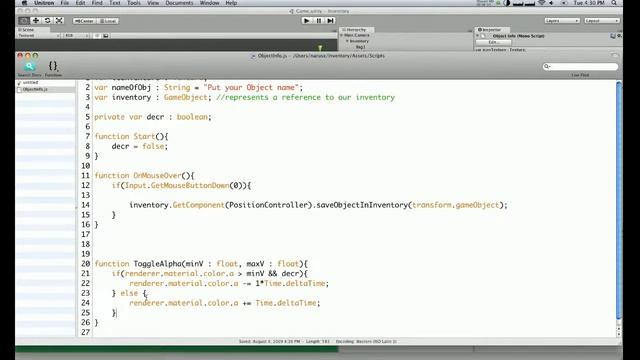The image size is (640, 360).
Task: Open the Documents menu
Action: 179,3
